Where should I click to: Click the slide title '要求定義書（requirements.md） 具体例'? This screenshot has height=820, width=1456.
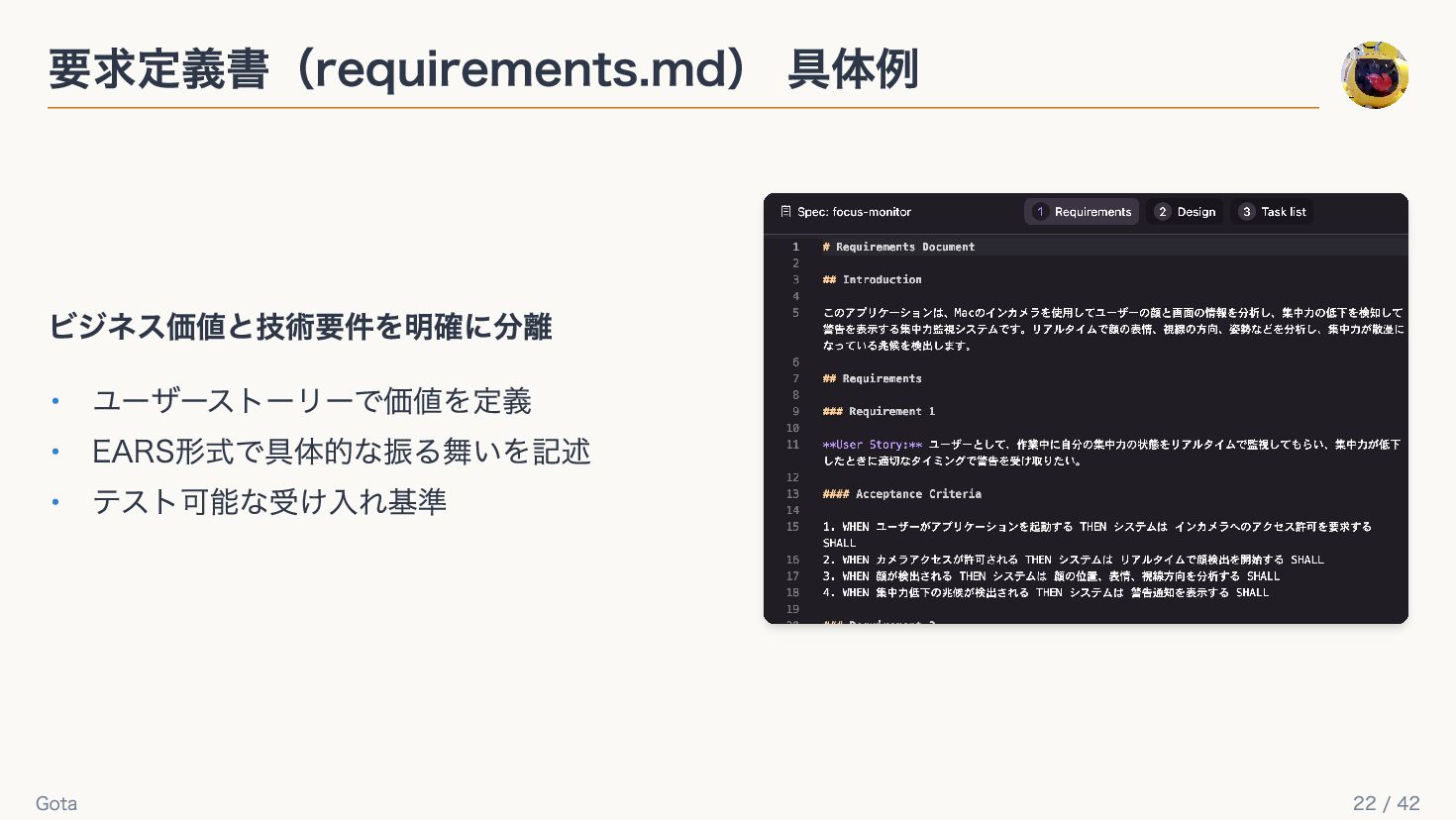pos(483,69)
